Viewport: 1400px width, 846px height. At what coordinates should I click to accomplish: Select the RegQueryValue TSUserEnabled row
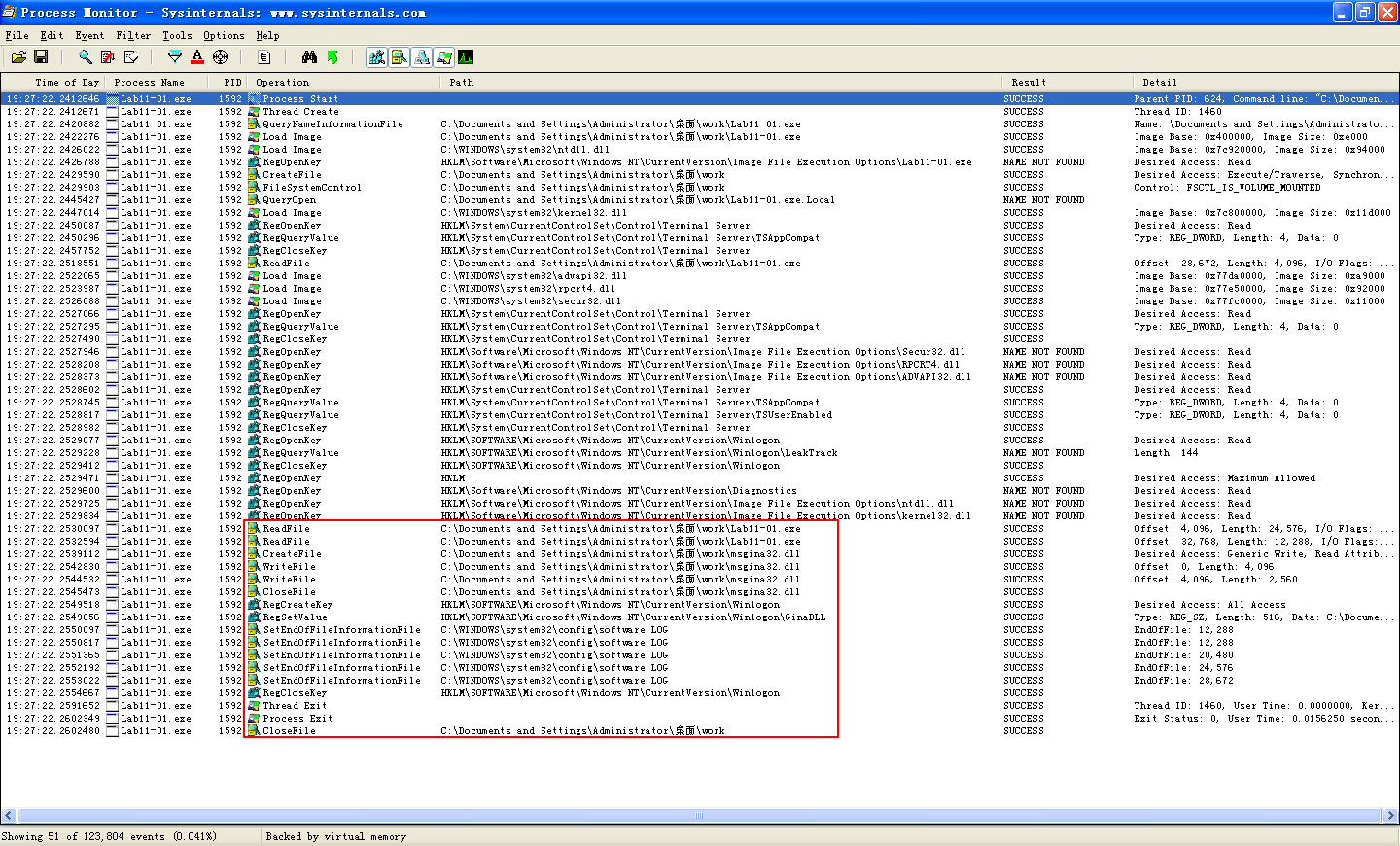tap(700, 415)
